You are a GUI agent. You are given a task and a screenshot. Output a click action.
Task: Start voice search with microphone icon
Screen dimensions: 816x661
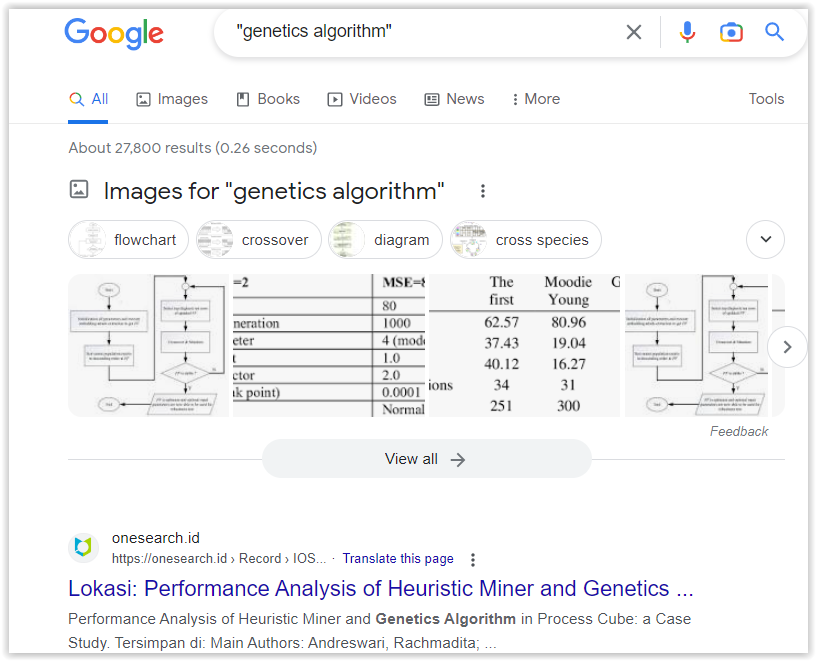point(687,32)
